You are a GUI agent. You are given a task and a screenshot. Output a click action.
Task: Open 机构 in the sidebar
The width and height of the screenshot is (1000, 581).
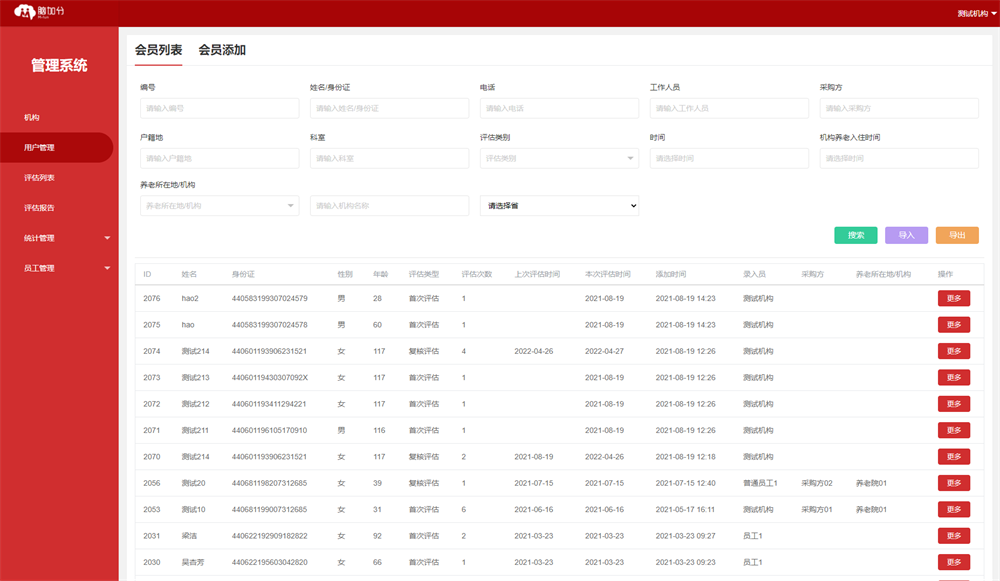point(32,118)
